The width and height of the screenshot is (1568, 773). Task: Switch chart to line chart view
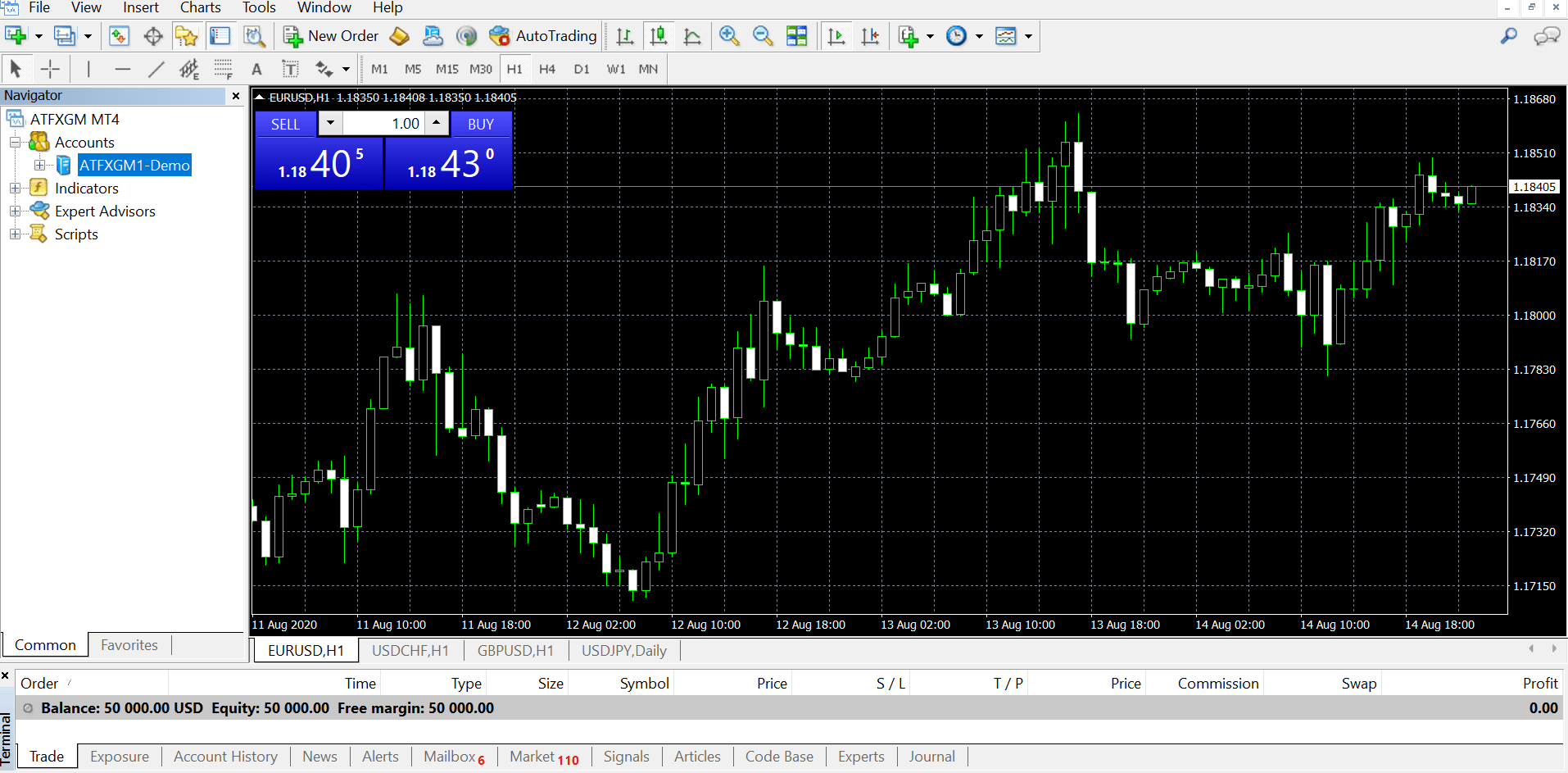tap(692, 36)
